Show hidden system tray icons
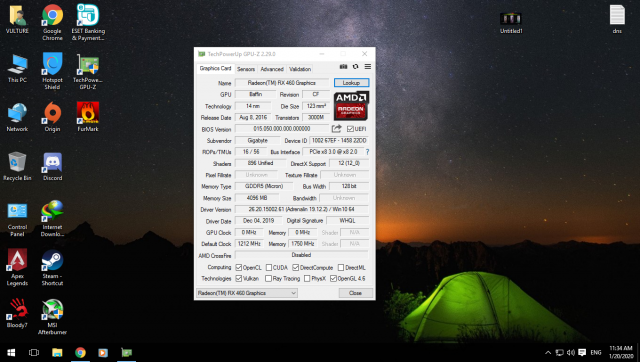 tap(548, 352)
